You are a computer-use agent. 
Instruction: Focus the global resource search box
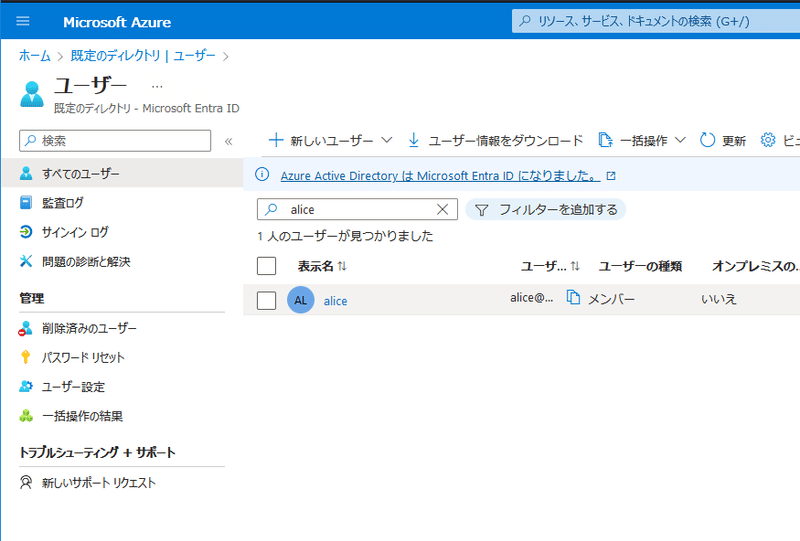[x=656, y=21]
